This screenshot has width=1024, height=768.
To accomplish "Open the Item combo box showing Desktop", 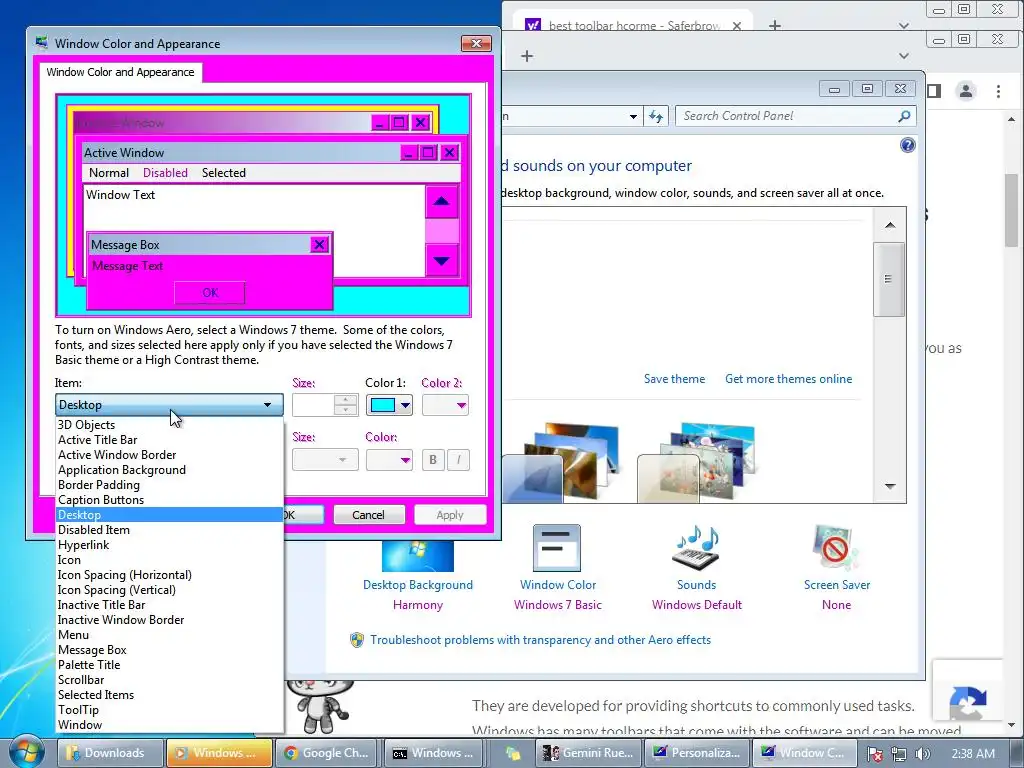I will [x=169, y=405].
